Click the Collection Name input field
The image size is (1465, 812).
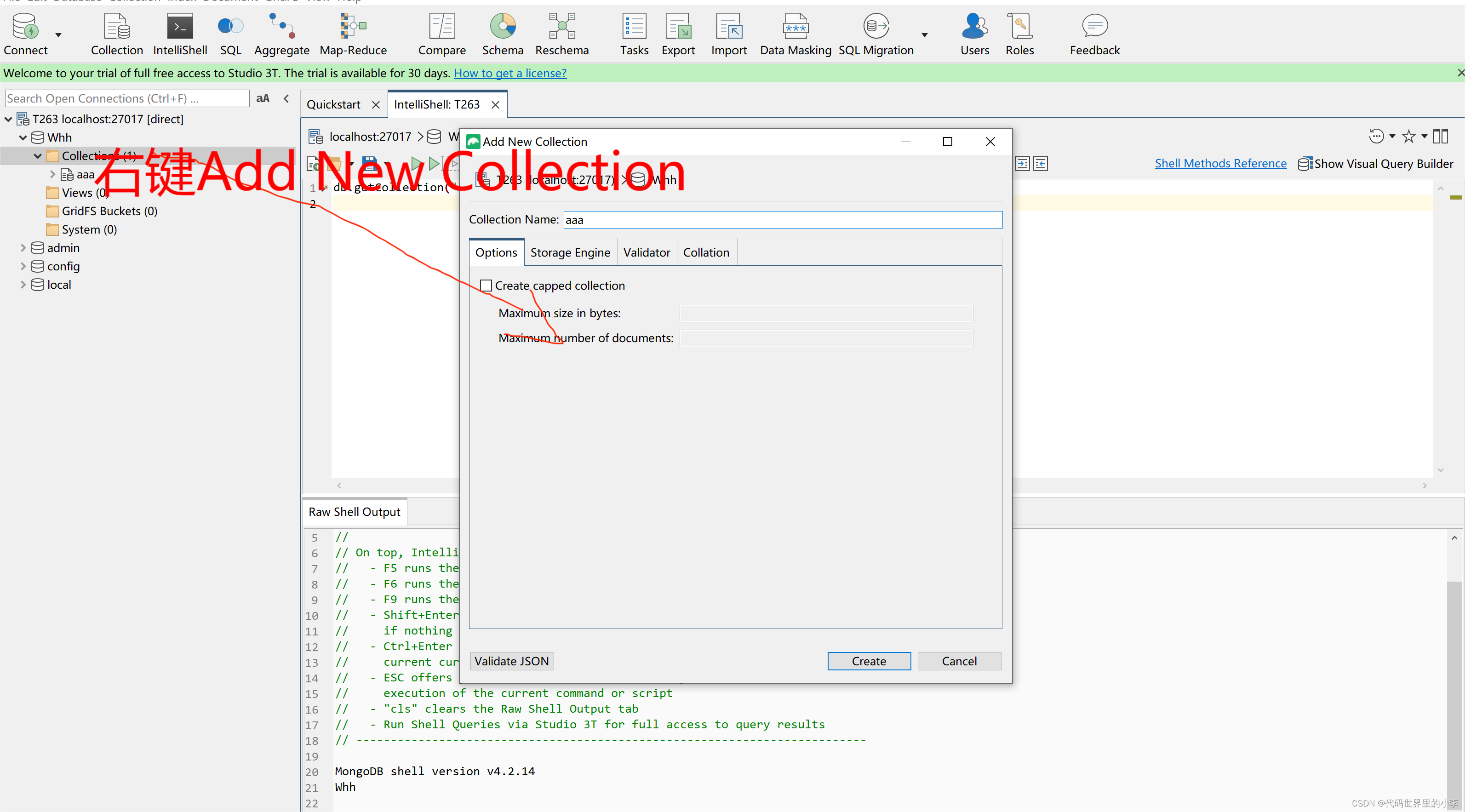point(782,220)
